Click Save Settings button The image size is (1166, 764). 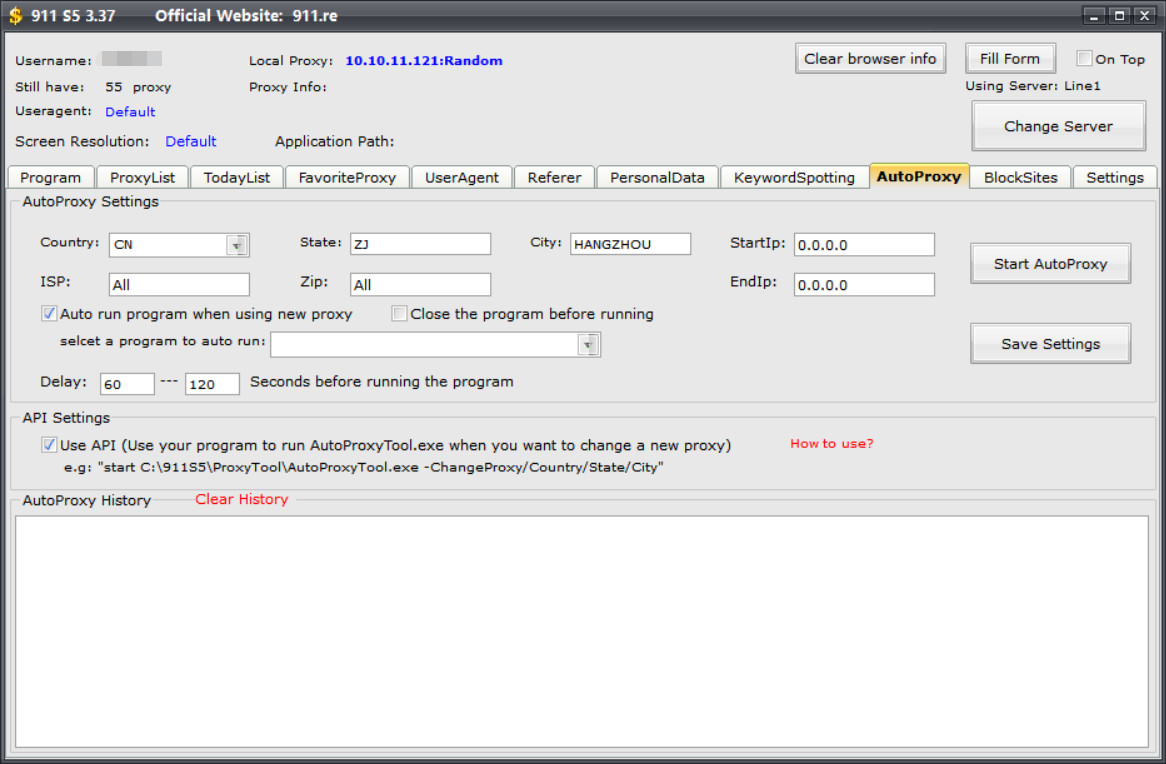point(1050,344)
